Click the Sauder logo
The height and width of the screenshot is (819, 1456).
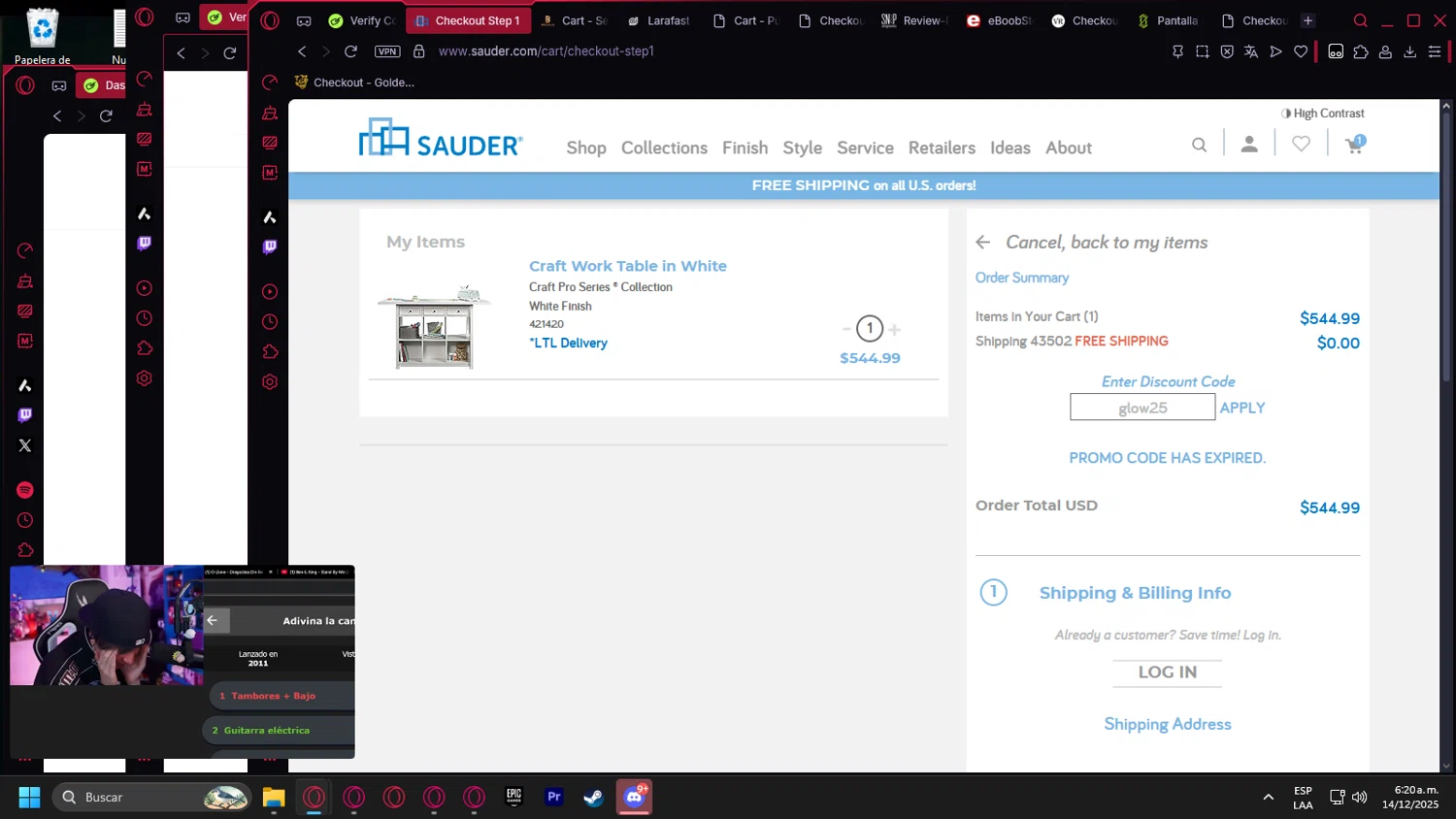[x=441, y=138]
